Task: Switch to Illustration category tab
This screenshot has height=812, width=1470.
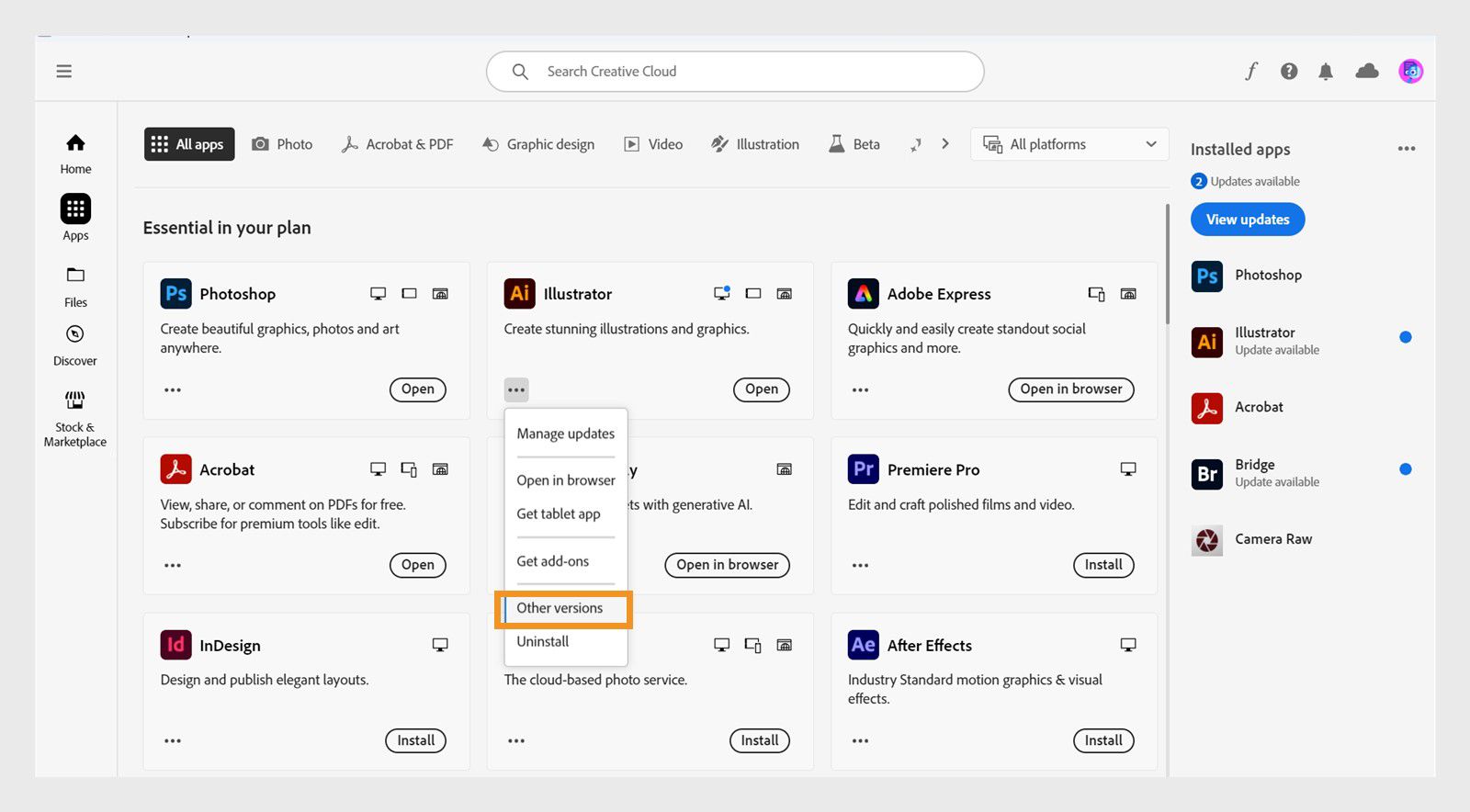Action: [x=755, y=144]
